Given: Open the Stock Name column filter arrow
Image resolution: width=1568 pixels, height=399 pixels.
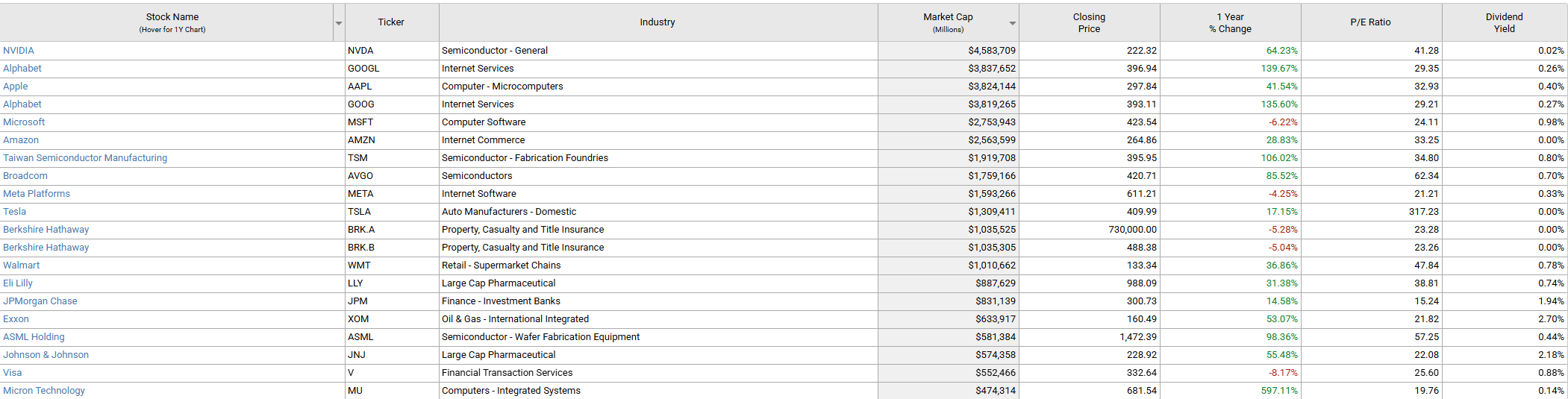Looking at the screenshot, I should 339,23.
